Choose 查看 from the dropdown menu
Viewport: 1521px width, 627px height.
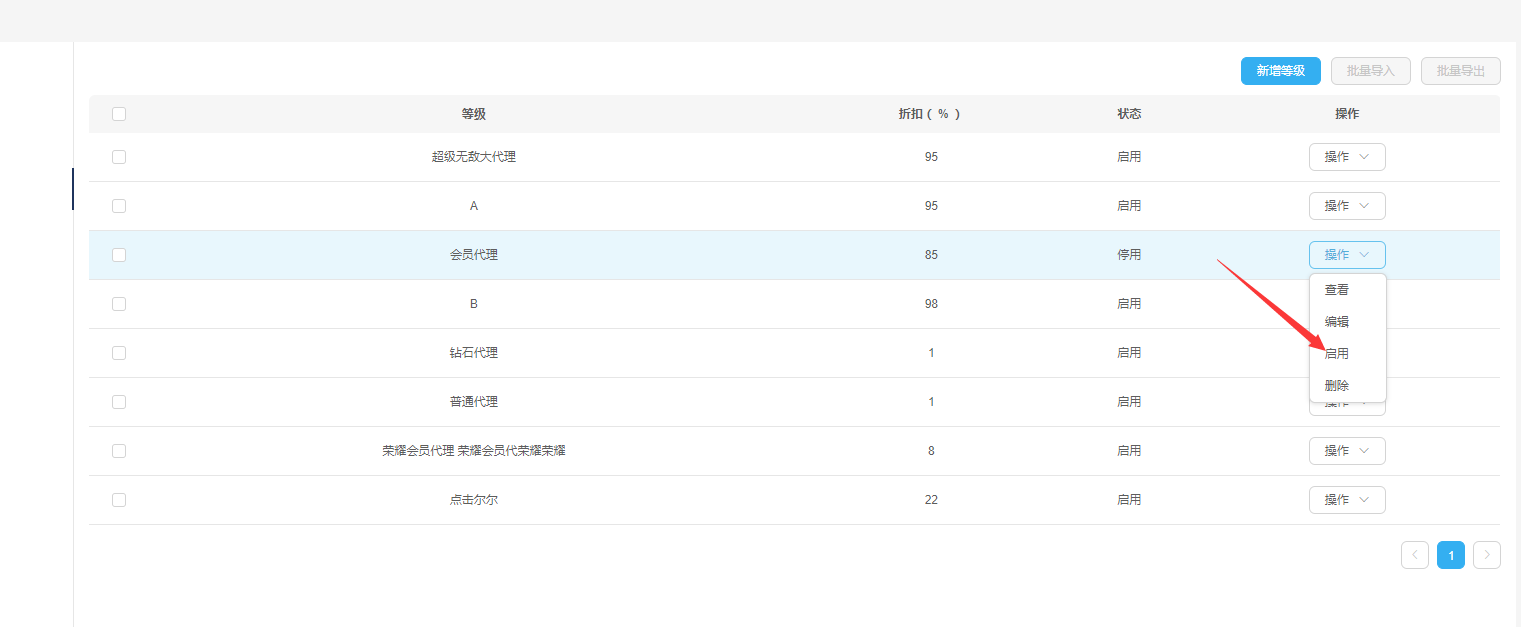[x=1337, y=290]
